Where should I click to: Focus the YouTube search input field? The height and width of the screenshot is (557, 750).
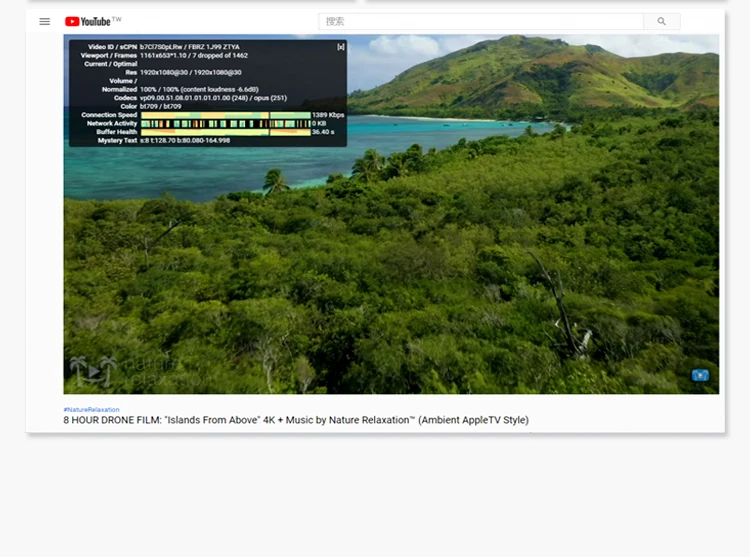tap(480, 21)
